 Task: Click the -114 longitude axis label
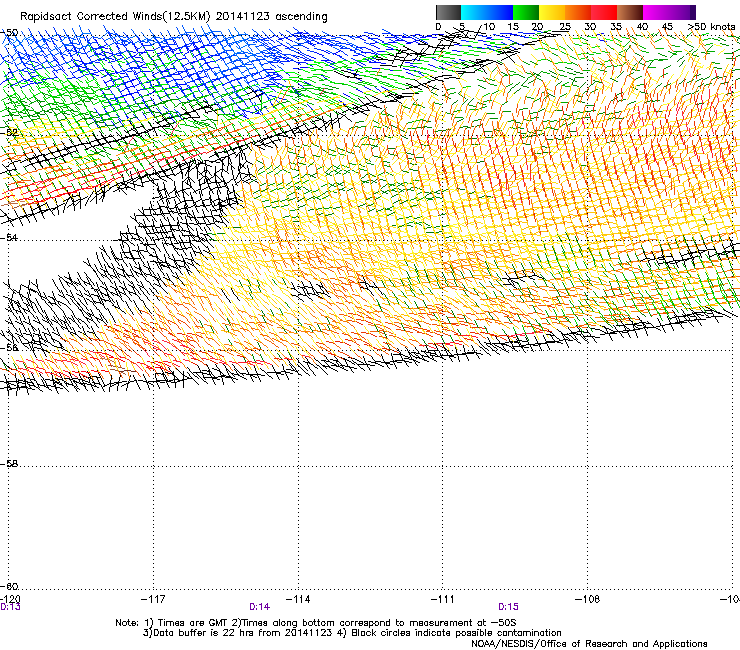tap(298, 599)
